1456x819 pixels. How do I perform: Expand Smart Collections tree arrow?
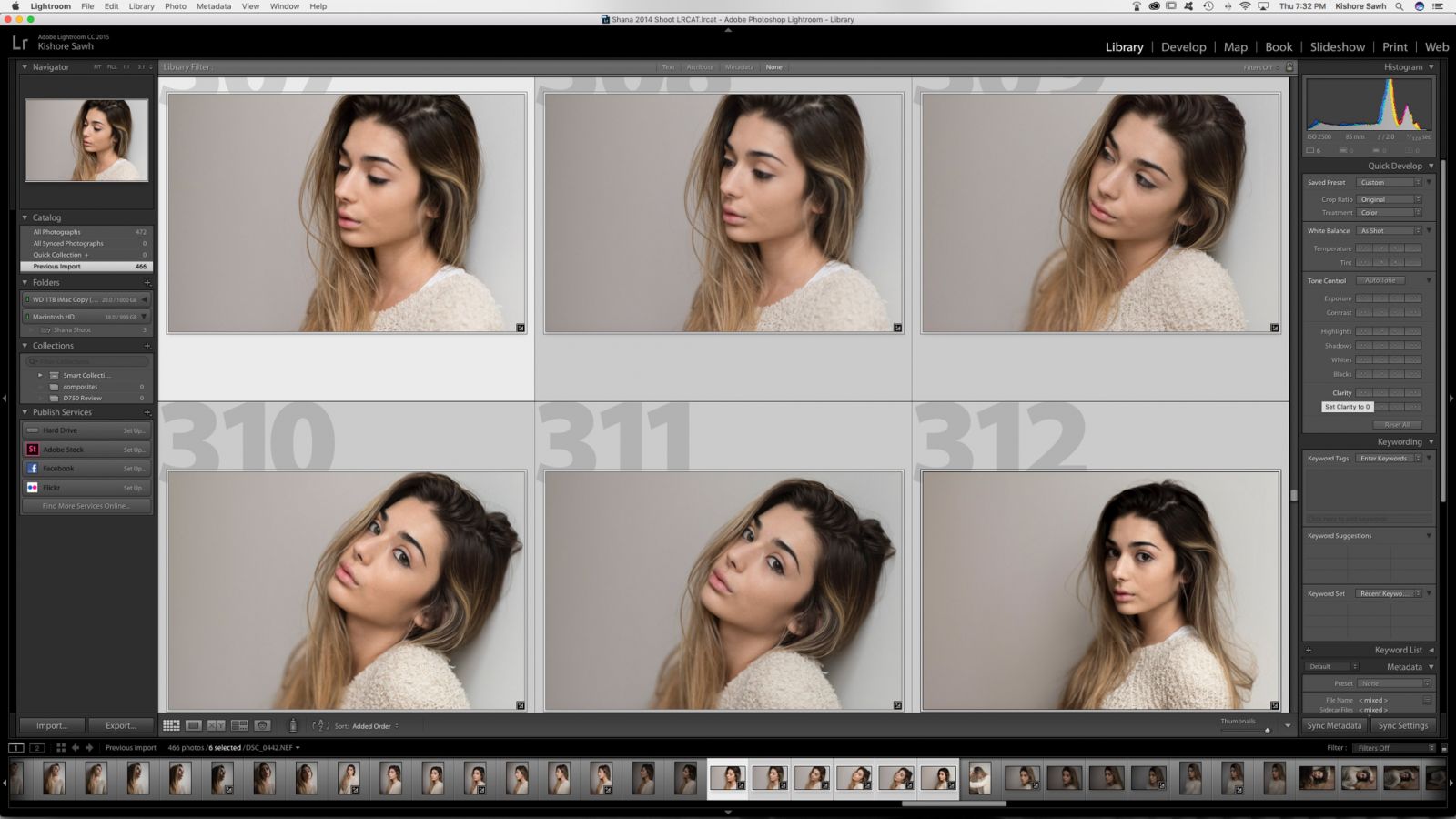tap(40, 375)
